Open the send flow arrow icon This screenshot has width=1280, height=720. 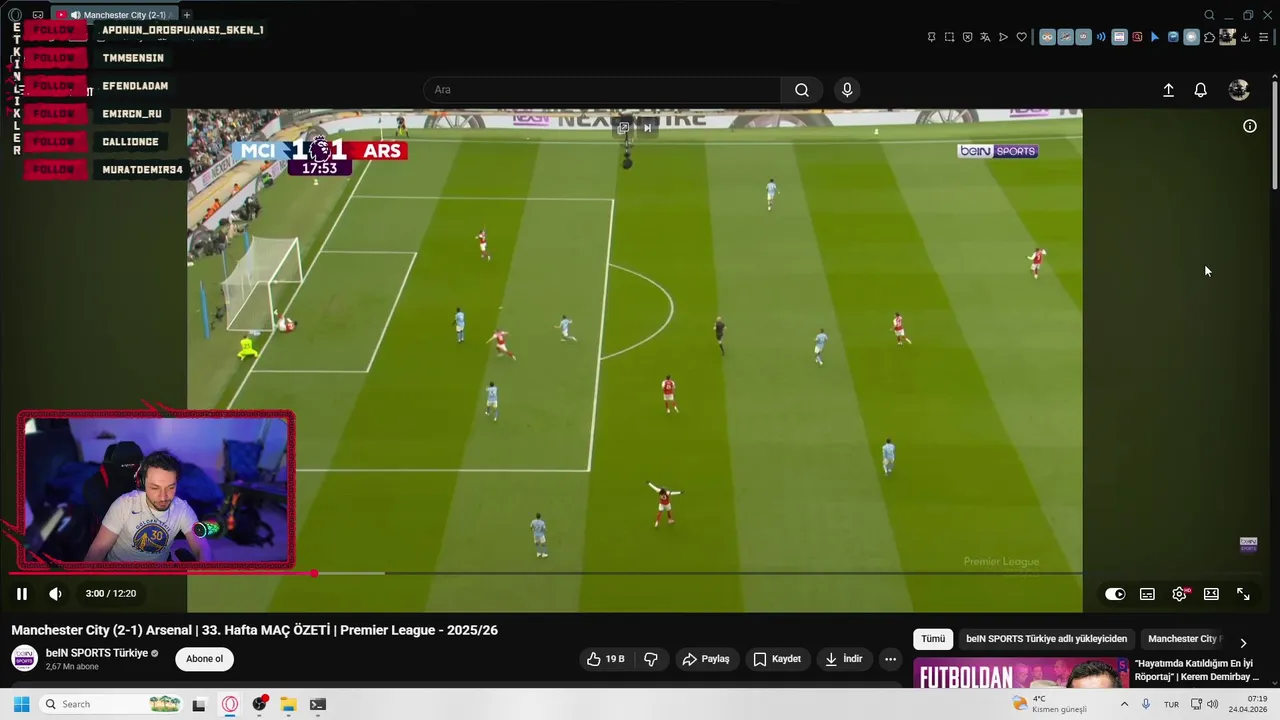coord(1003,37)
